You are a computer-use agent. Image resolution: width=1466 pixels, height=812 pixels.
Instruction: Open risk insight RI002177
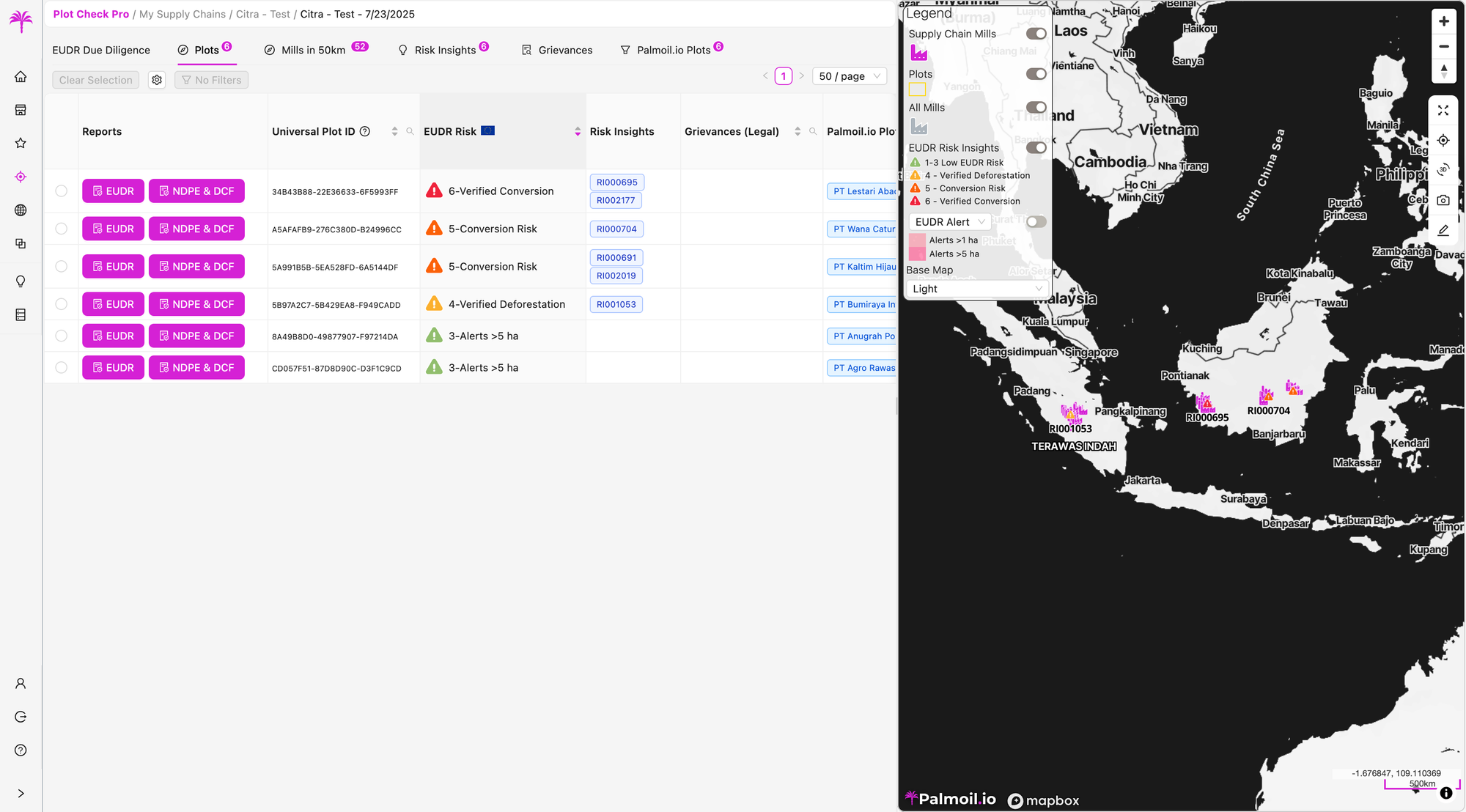coord(616,200)
